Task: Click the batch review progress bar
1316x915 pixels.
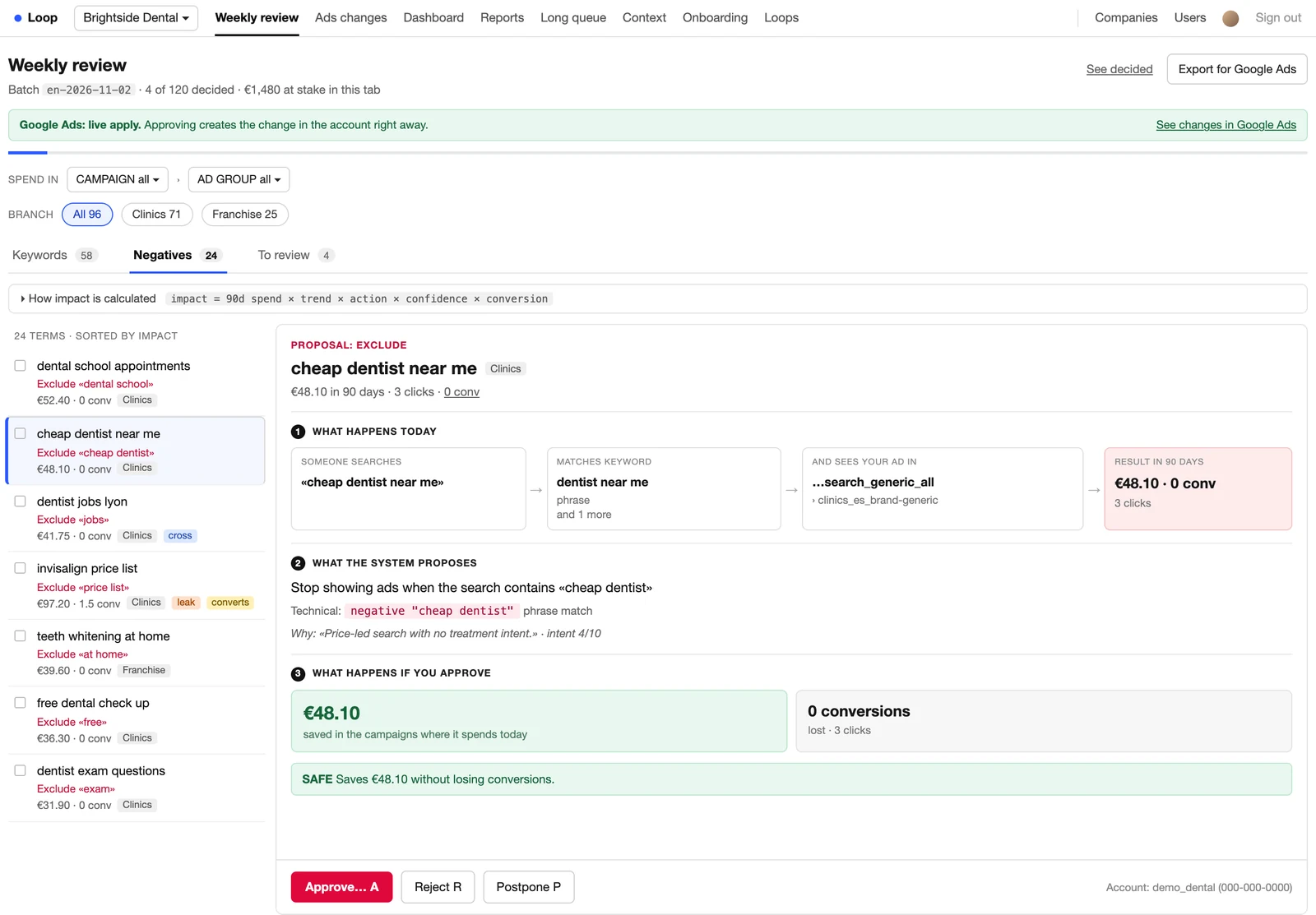Action: (657, 152)
